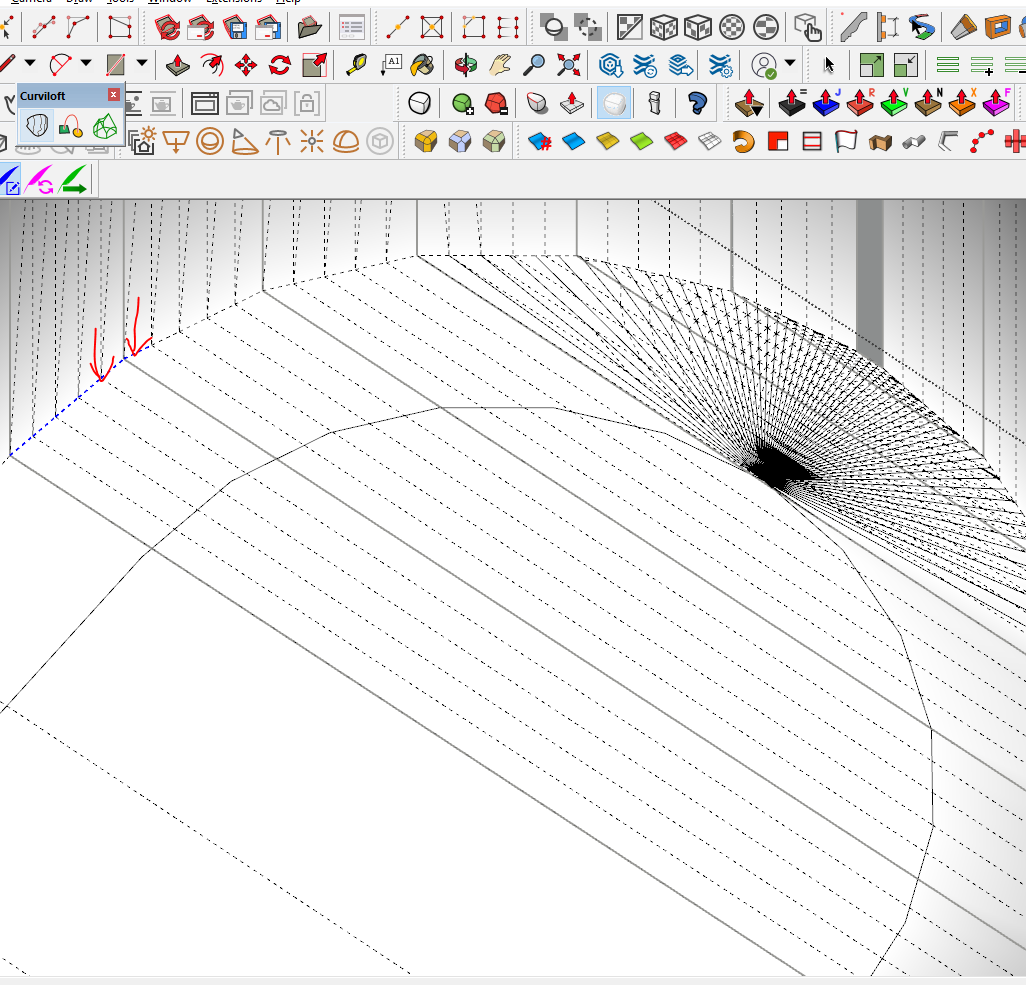Toggle the highlighted subdivision cube button

[614, 103]
